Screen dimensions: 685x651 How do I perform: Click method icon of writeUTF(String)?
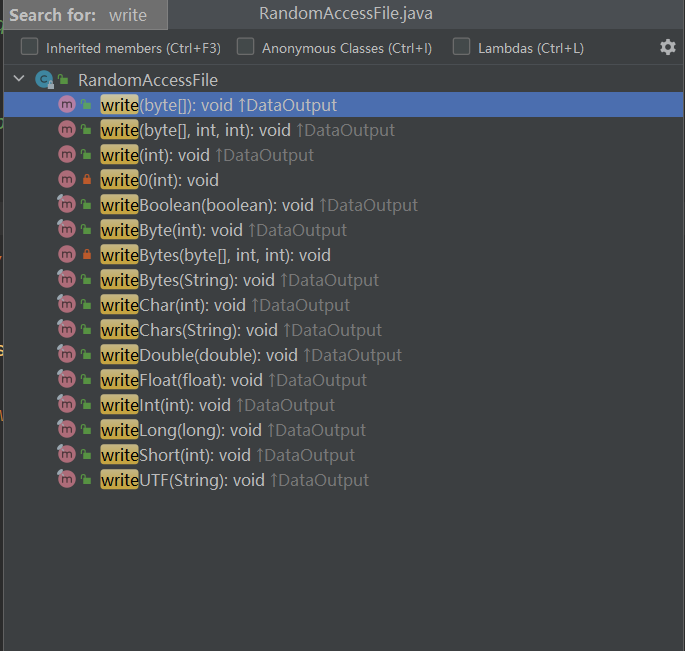(66, 479)
